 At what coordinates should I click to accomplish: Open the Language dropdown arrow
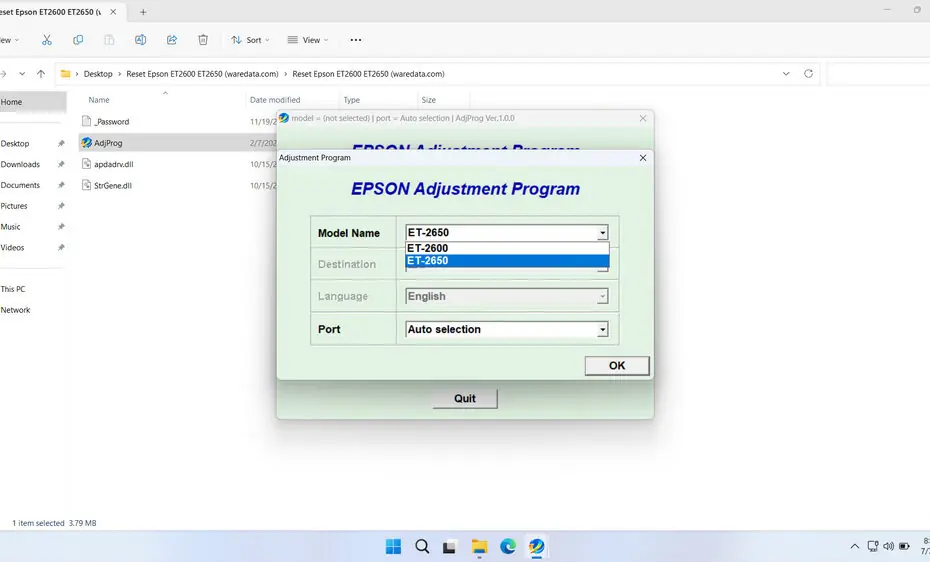coord(602,296)
